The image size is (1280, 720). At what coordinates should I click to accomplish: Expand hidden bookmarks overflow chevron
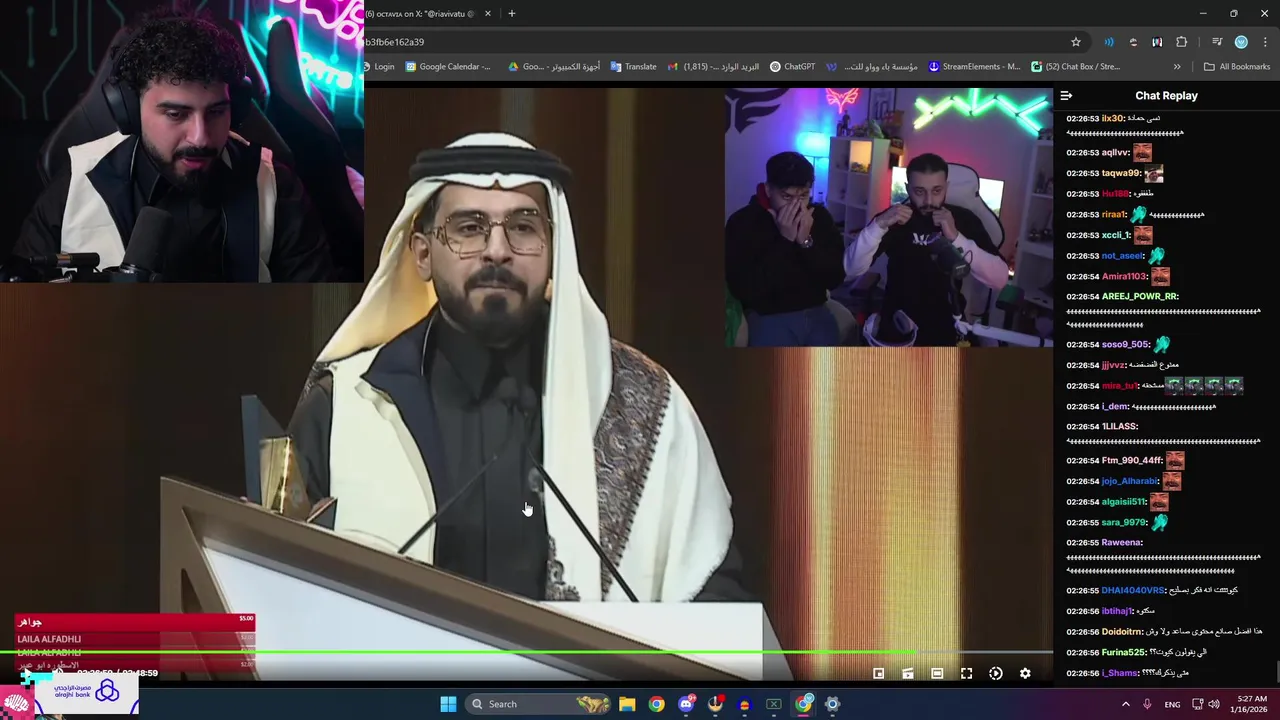coord(1177,67)
